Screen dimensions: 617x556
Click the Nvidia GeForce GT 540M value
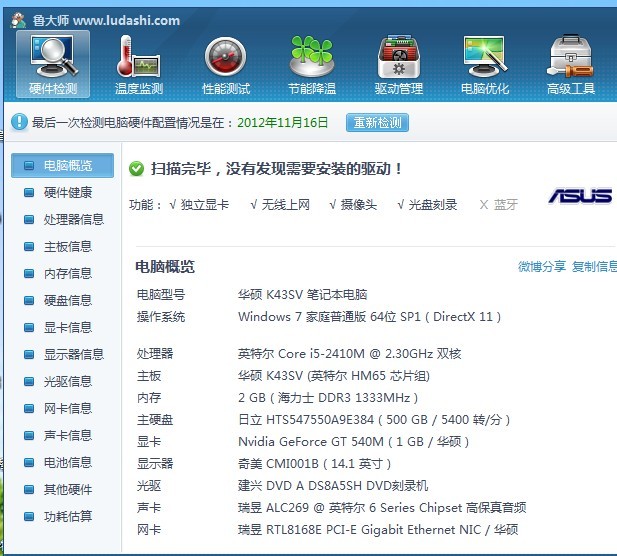coord(353,441)
